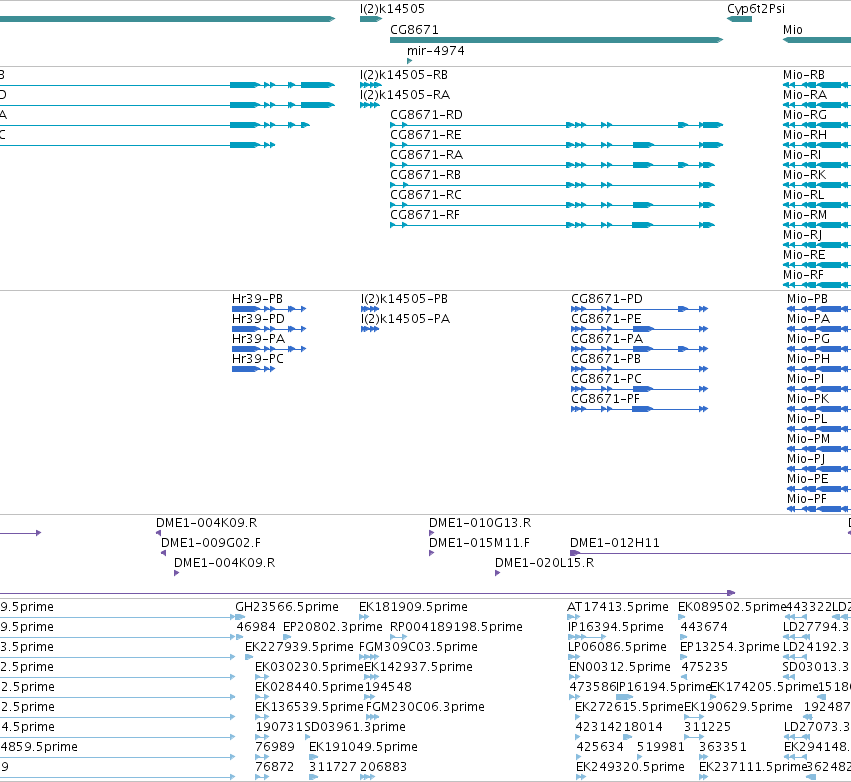Click protein CG8671-PB
Image resolution: width=851 pixels, height=782 pixels.
click(x=606, y=359)
